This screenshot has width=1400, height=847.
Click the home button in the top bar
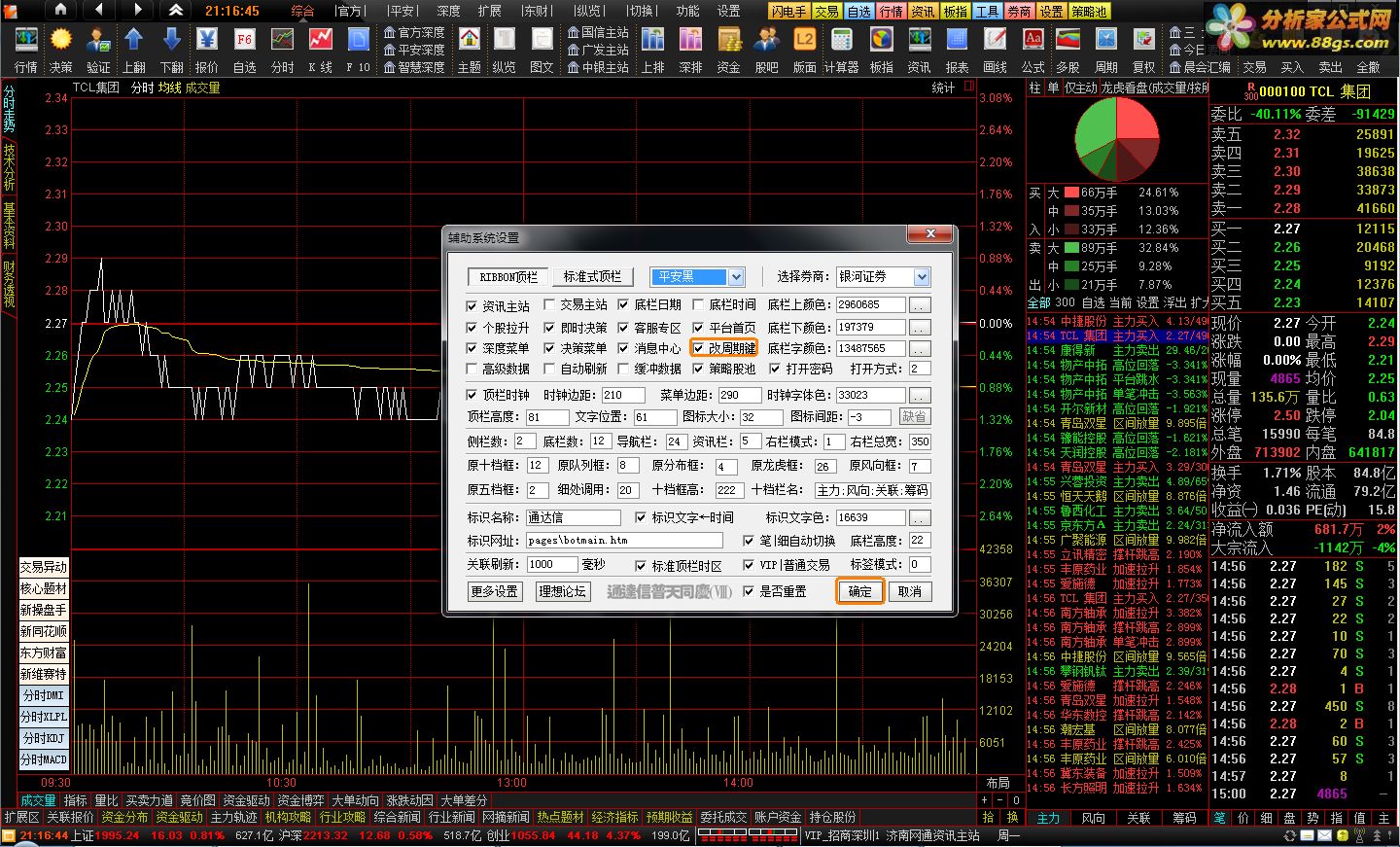point(60,10)
